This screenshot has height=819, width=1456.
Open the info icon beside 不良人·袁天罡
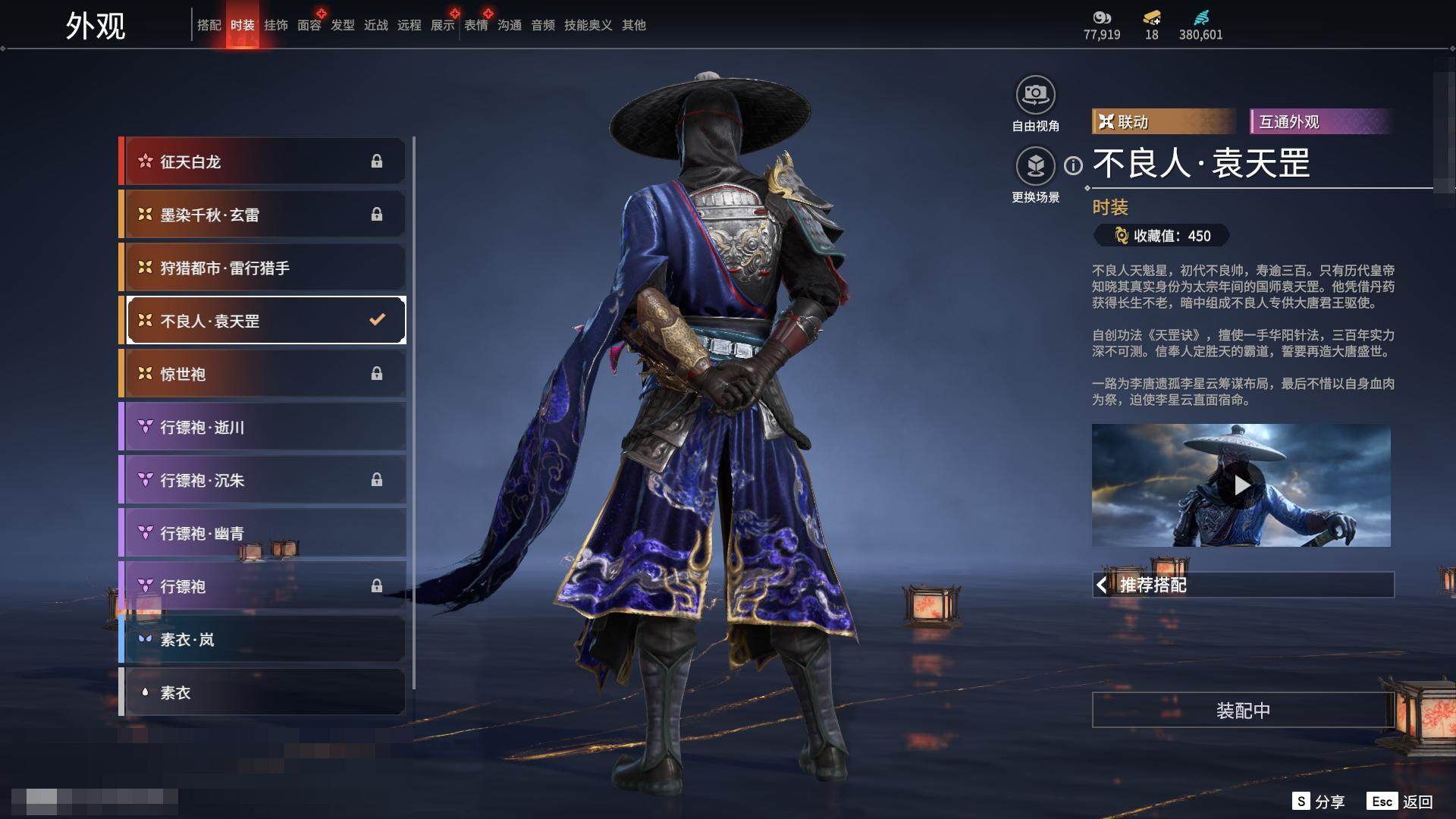pyautogui.click(x=1073, y=165)
